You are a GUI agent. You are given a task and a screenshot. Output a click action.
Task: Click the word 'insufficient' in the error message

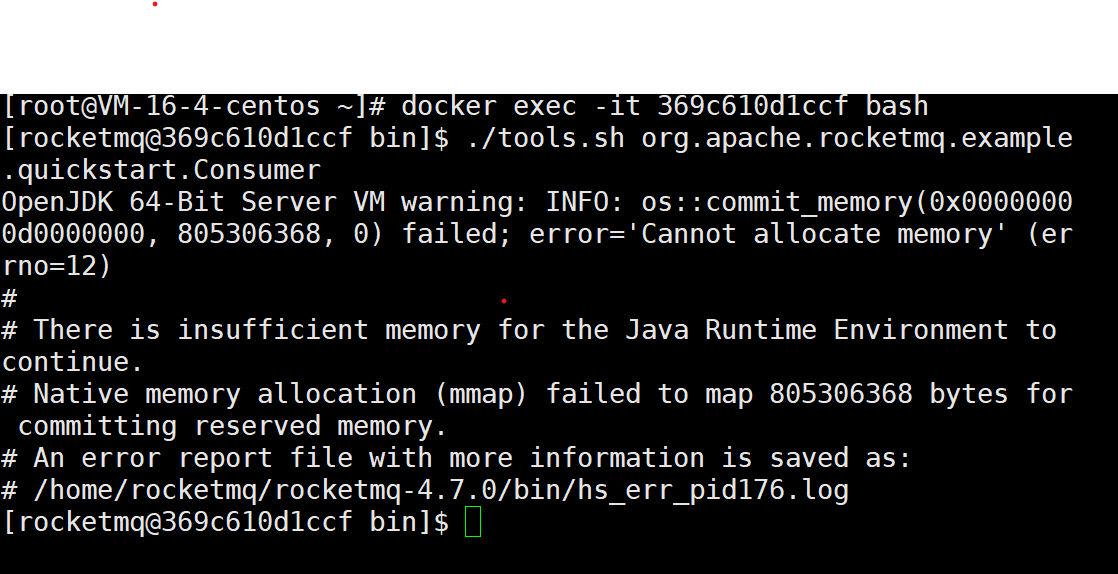[272, 329]
